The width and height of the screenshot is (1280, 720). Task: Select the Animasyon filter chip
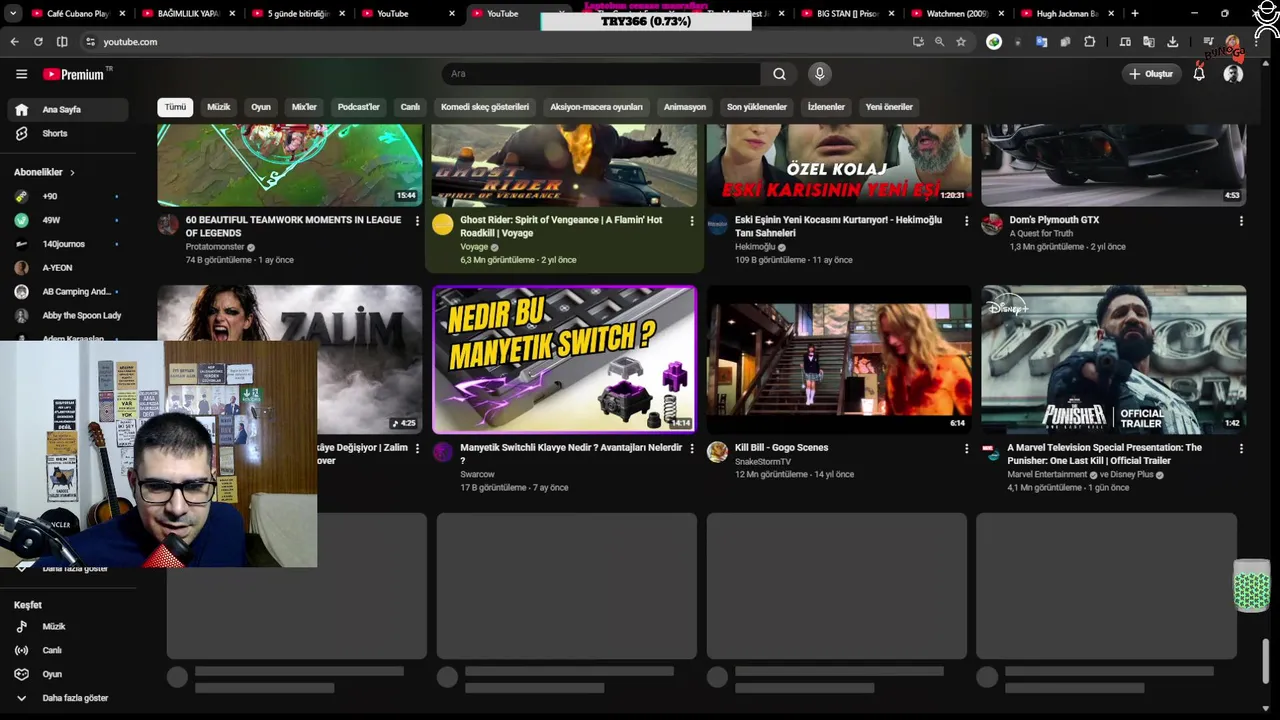coord(685,107)
